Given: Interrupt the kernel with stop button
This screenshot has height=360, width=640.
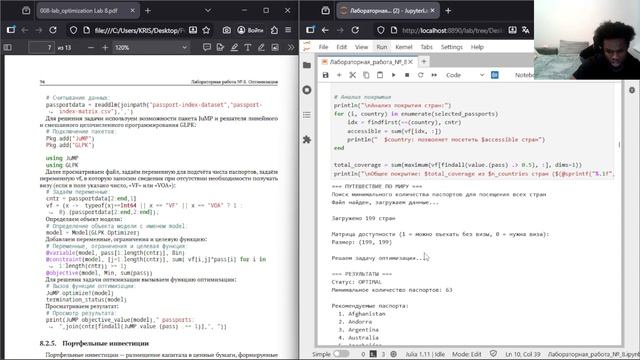Looking at the screenshot, I should [x=407, y=75].
